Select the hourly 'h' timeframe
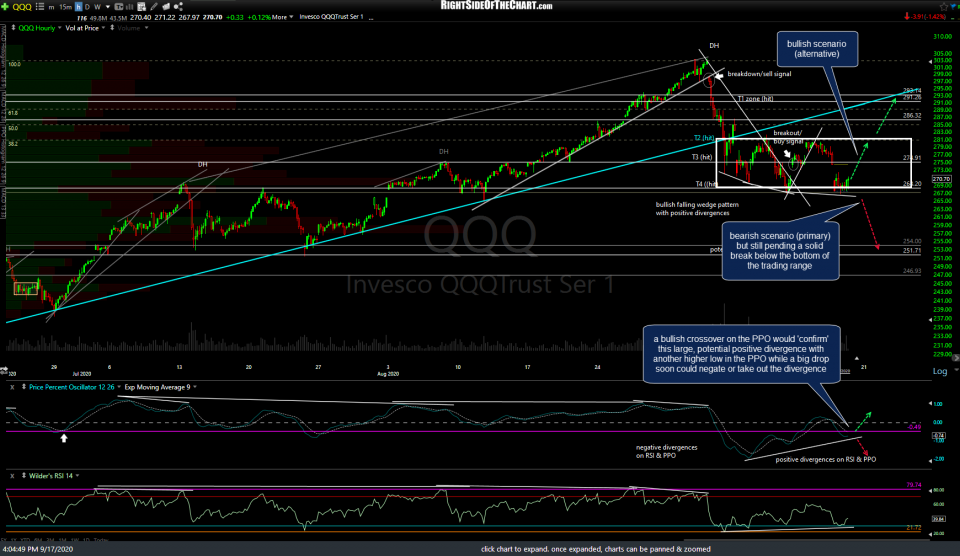 pos(78,7)
